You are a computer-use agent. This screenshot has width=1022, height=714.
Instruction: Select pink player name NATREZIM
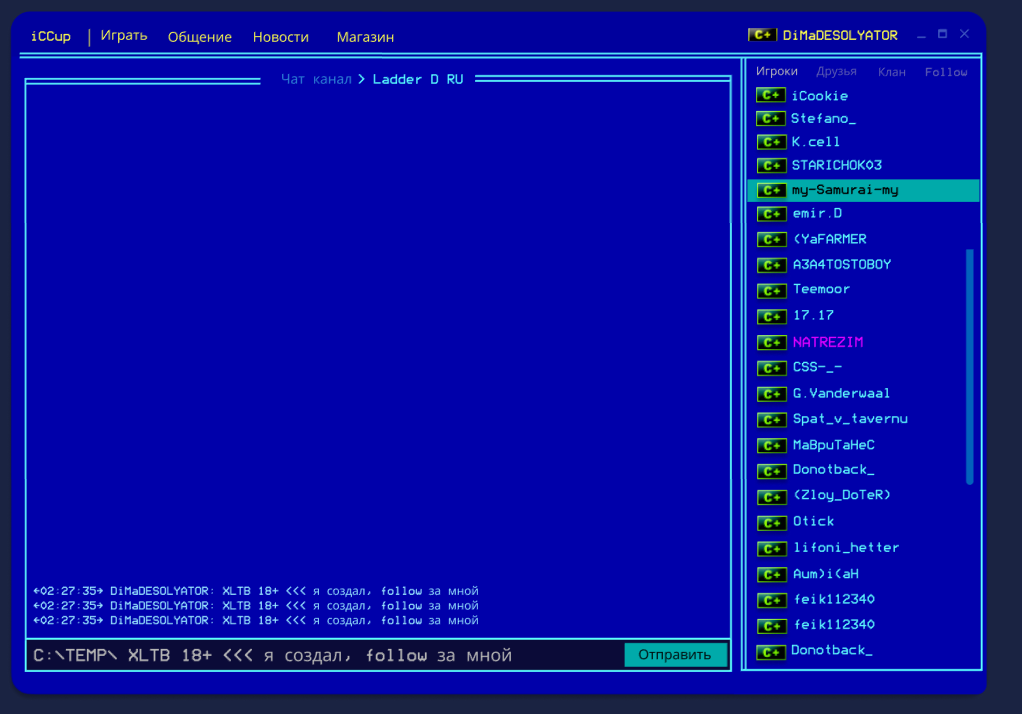828,342
